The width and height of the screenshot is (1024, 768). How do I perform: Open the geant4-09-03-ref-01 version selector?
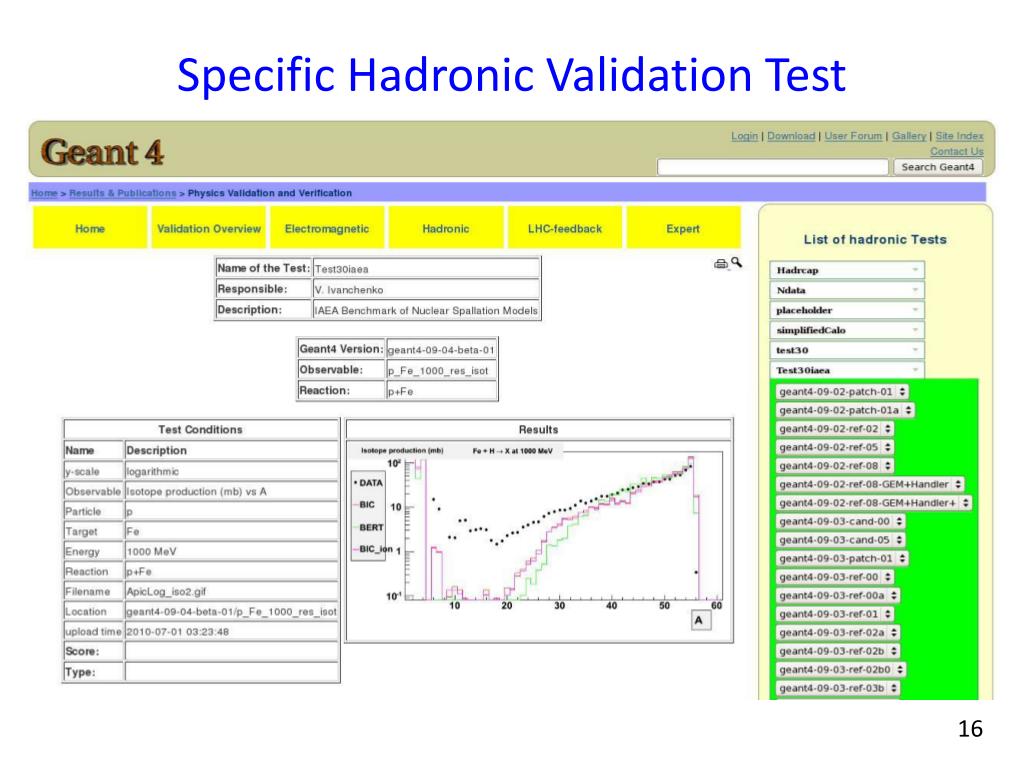[x=835, y=614]
